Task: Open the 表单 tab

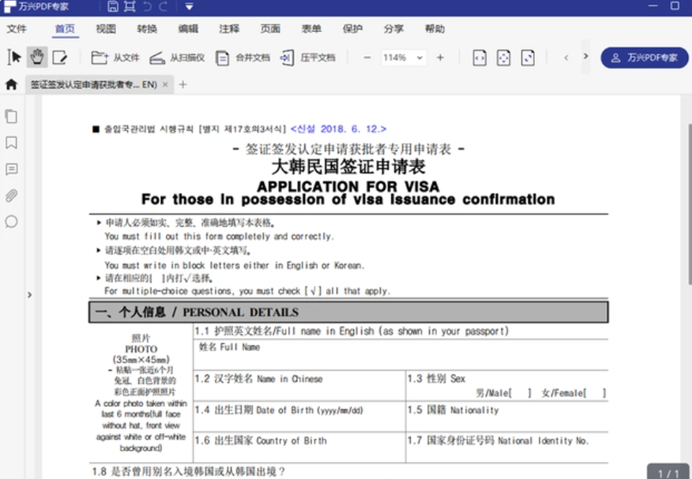Action: [x=311, y=29]
